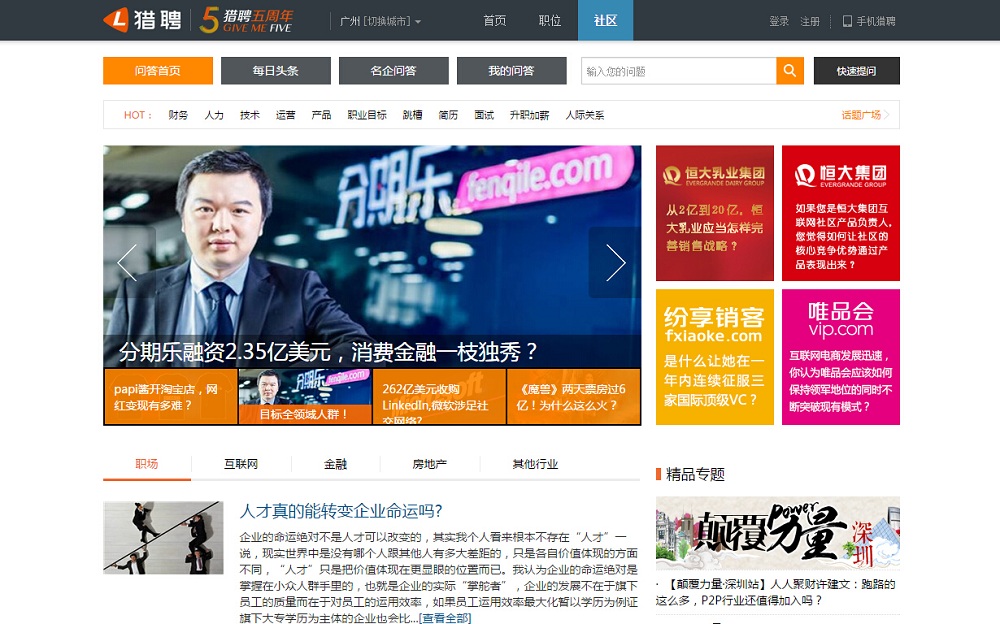
Task: Switch to the 金融 tab
Action: 335,464
